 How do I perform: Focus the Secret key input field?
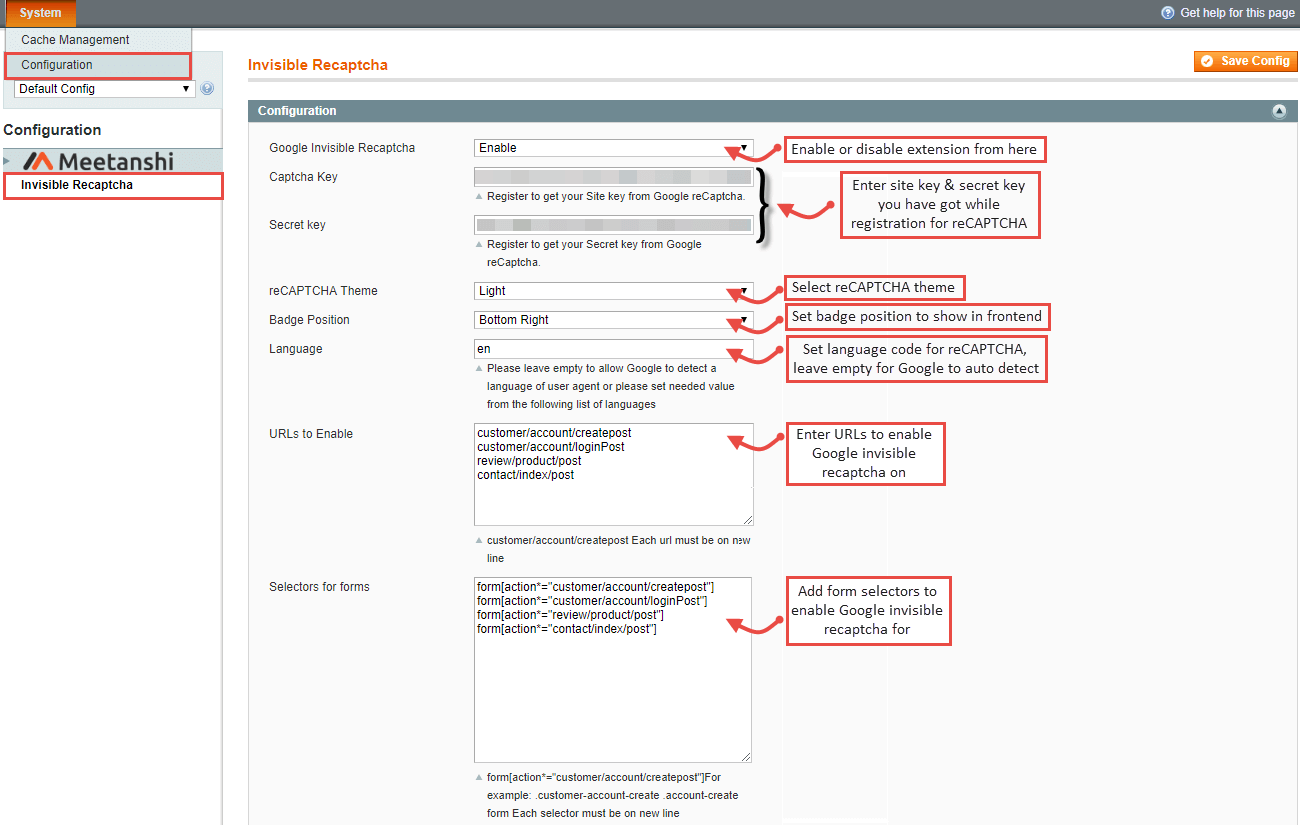[614, 225]
